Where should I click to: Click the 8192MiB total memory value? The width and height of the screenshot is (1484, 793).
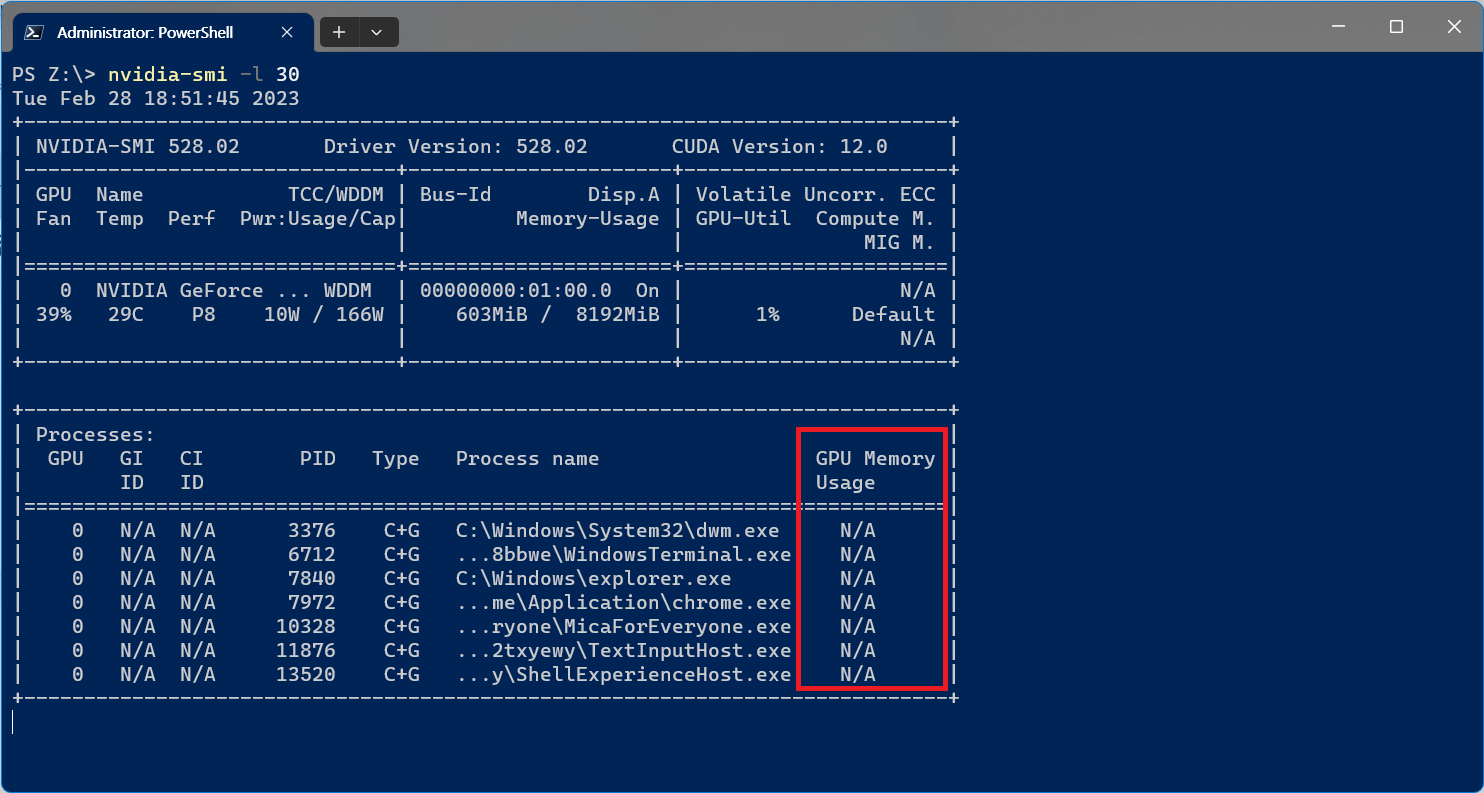tap(618, 315)
